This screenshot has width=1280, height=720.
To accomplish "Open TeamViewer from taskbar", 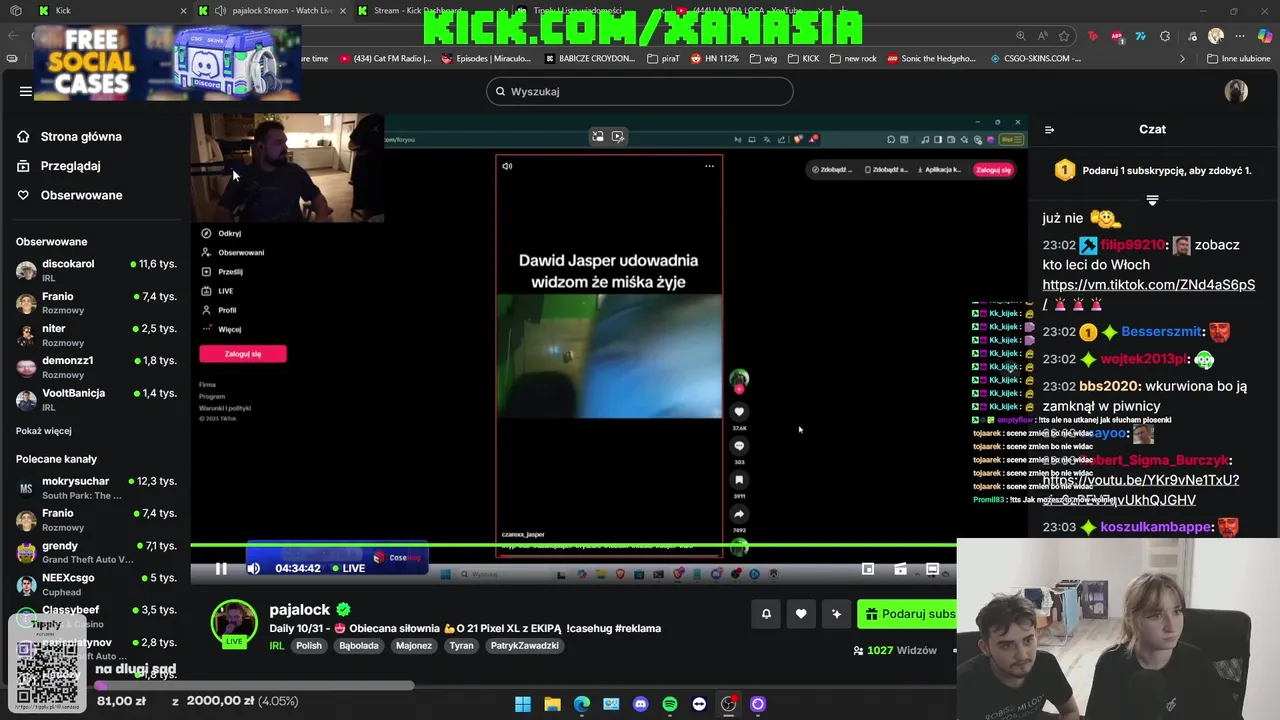I will [699, 704].
